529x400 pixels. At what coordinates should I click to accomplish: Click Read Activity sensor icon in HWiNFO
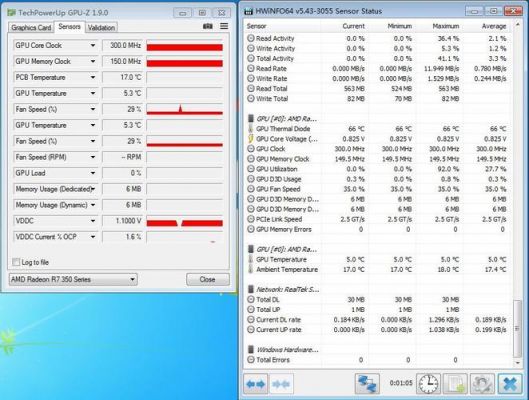click(251, 38)
